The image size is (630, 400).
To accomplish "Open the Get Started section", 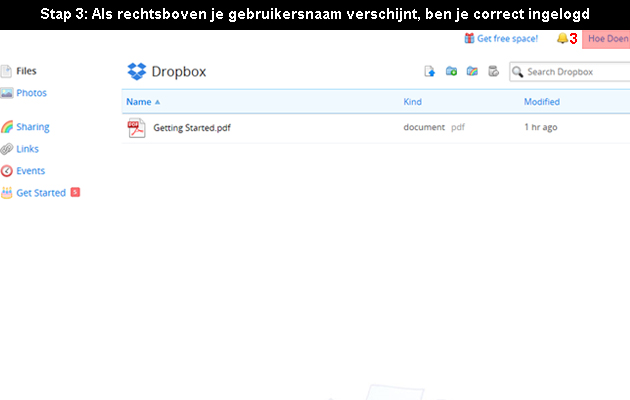I will [x=41, y=193].
